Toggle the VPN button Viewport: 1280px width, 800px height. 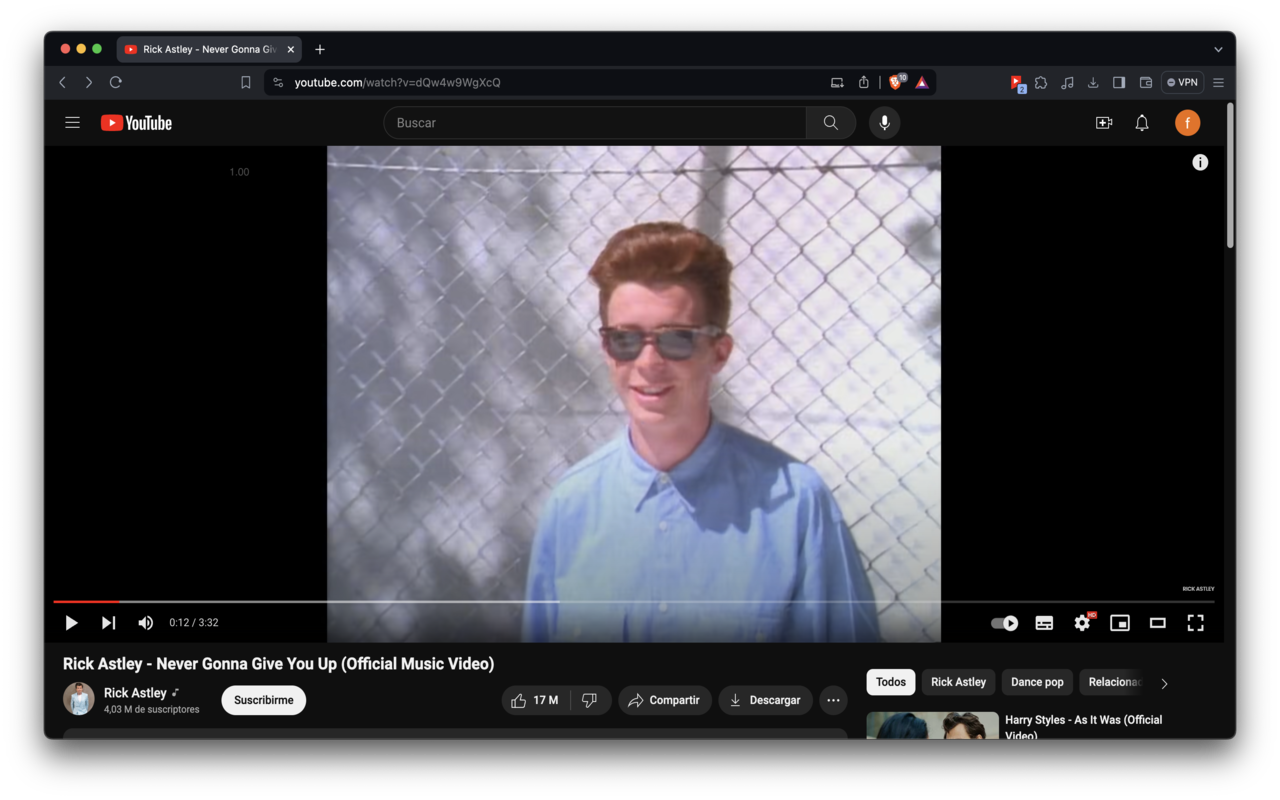(x=1182, y=82)
